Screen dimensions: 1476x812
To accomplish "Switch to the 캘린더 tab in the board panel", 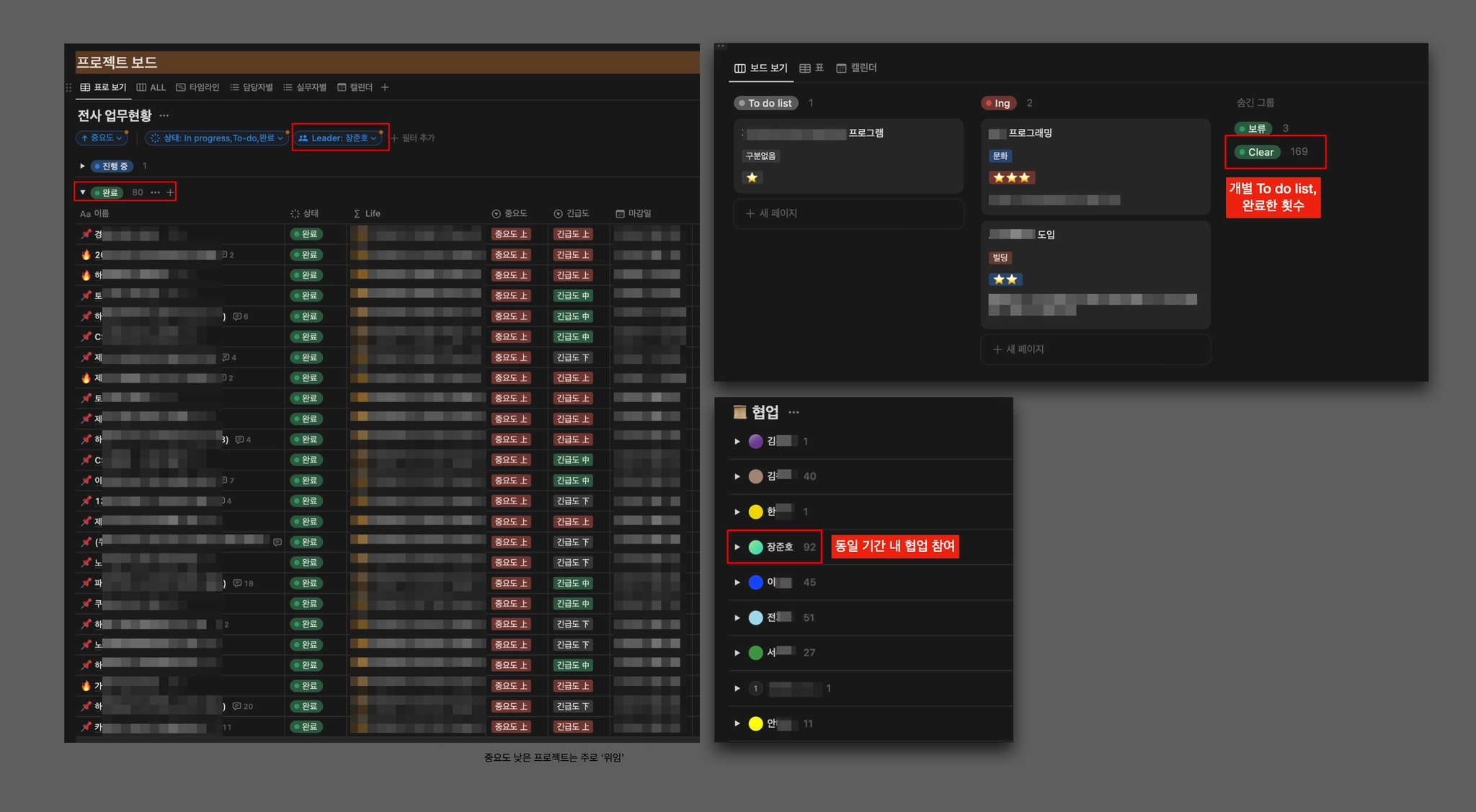I will click(x=856, y=68).
